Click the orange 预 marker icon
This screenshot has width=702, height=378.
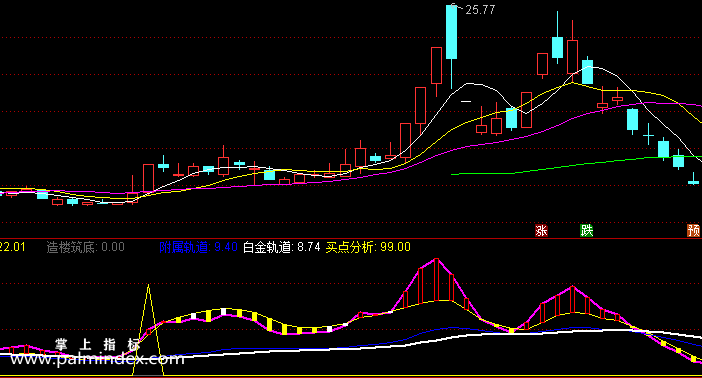(x=693, y=230)
